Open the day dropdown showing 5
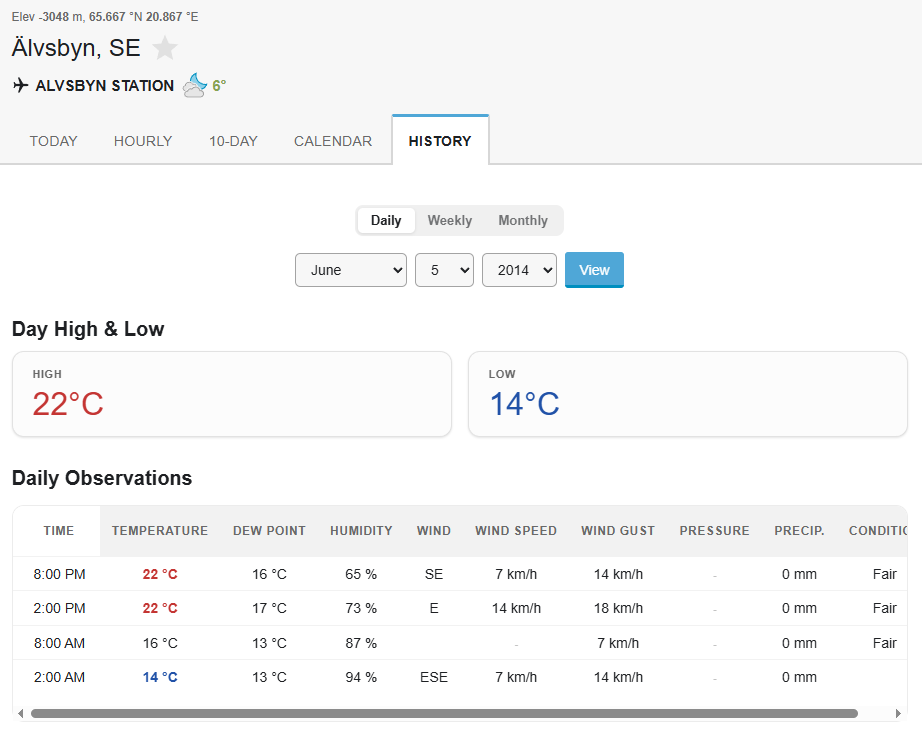This screenshot has width=922, height=745. click(x=445, y=270)
